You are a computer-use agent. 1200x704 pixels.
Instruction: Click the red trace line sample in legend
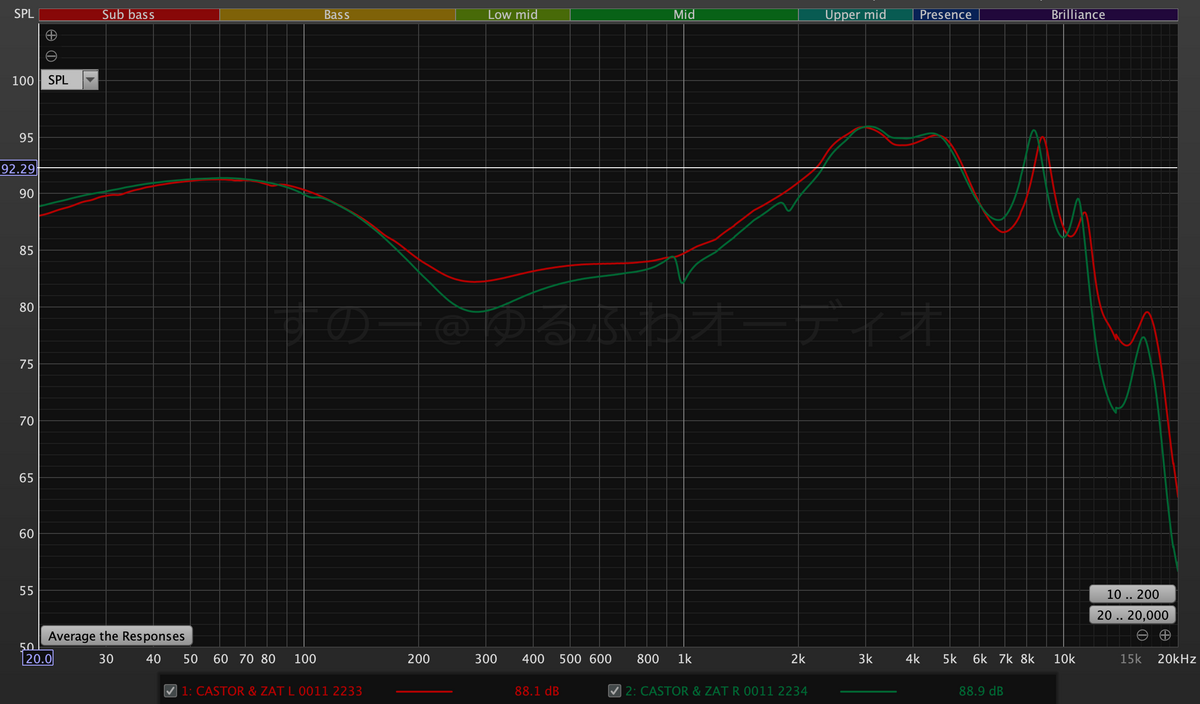(424, 691)
